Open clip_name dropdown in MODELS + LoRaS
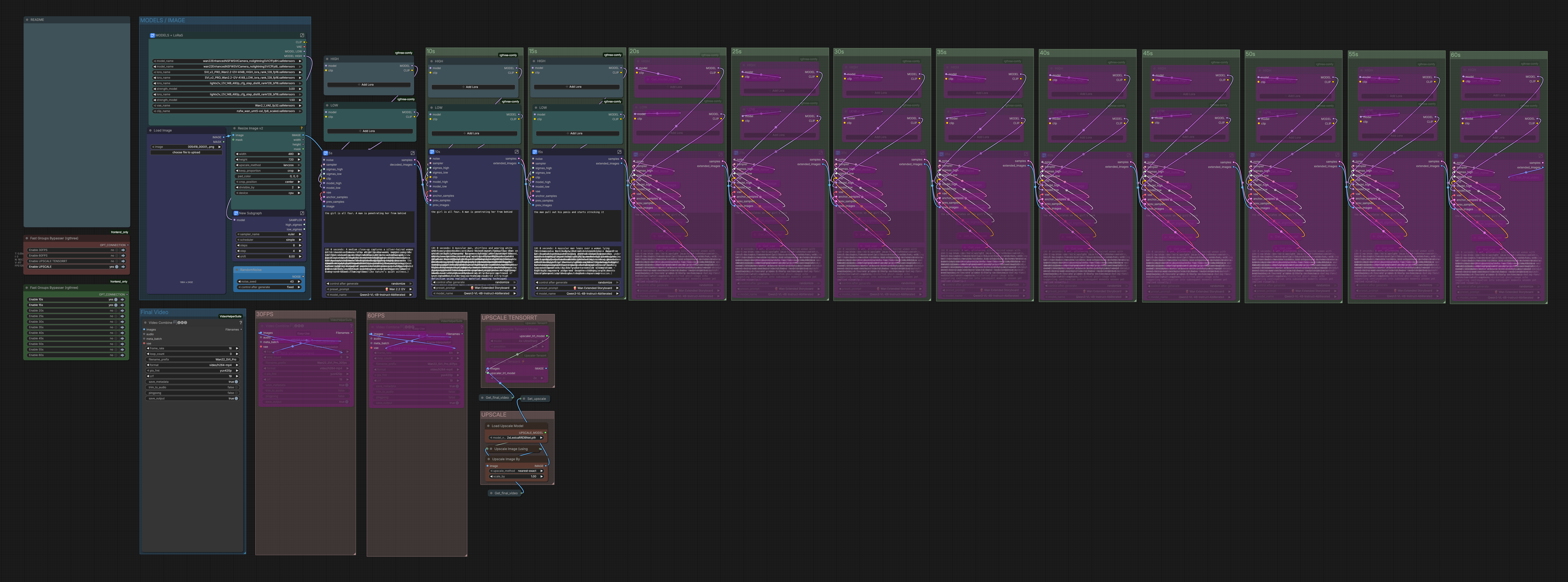1568x582 pixels. (x=227, y=111)
